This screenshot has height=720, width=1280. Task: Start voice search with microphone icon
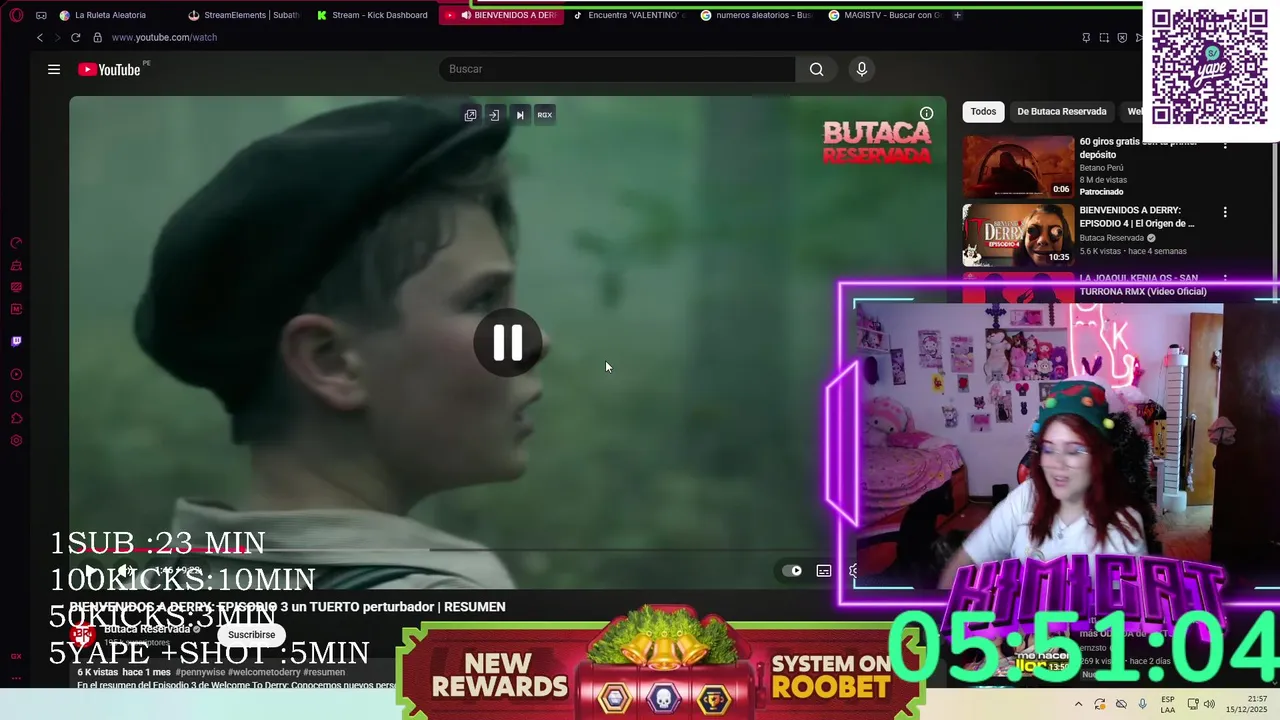(x=862, y=69)
